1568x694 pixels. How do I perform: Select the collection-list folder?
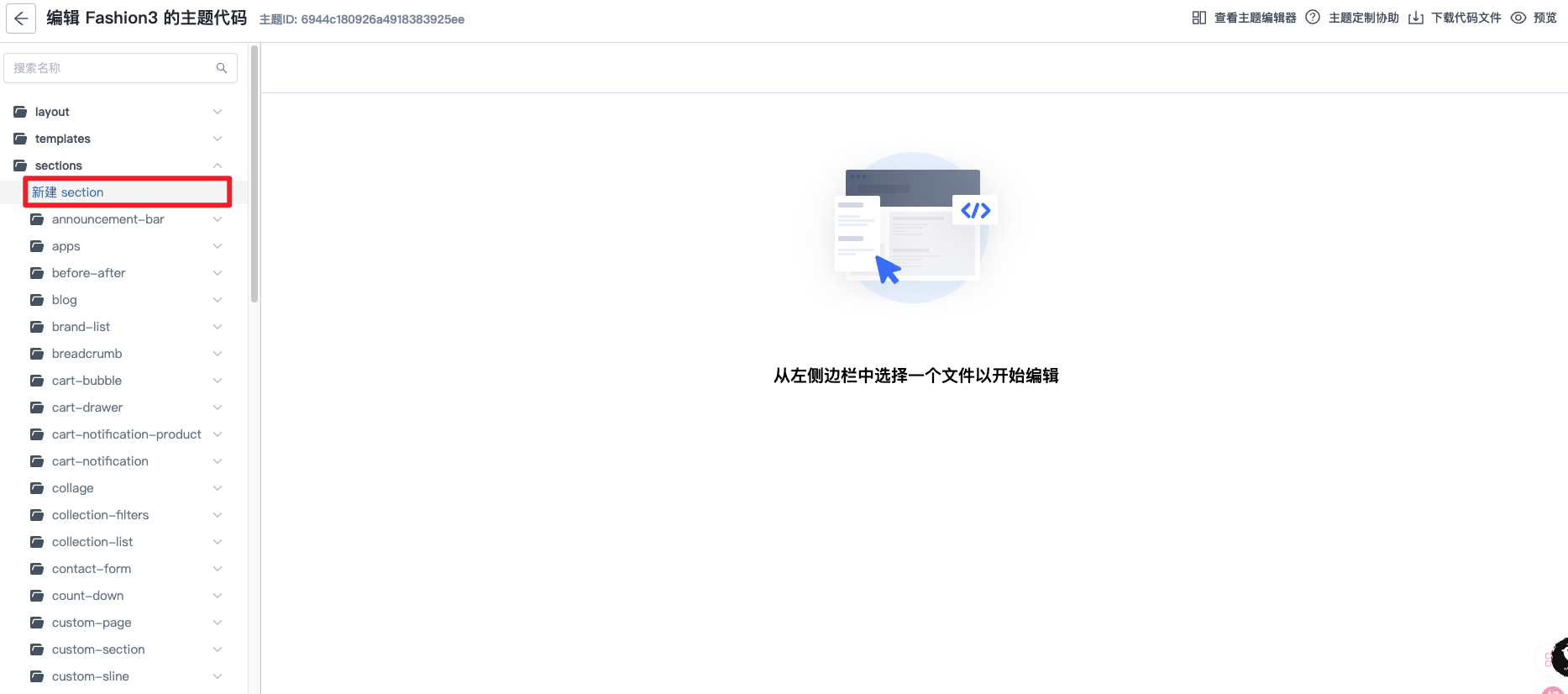click(x=92, y=542)
